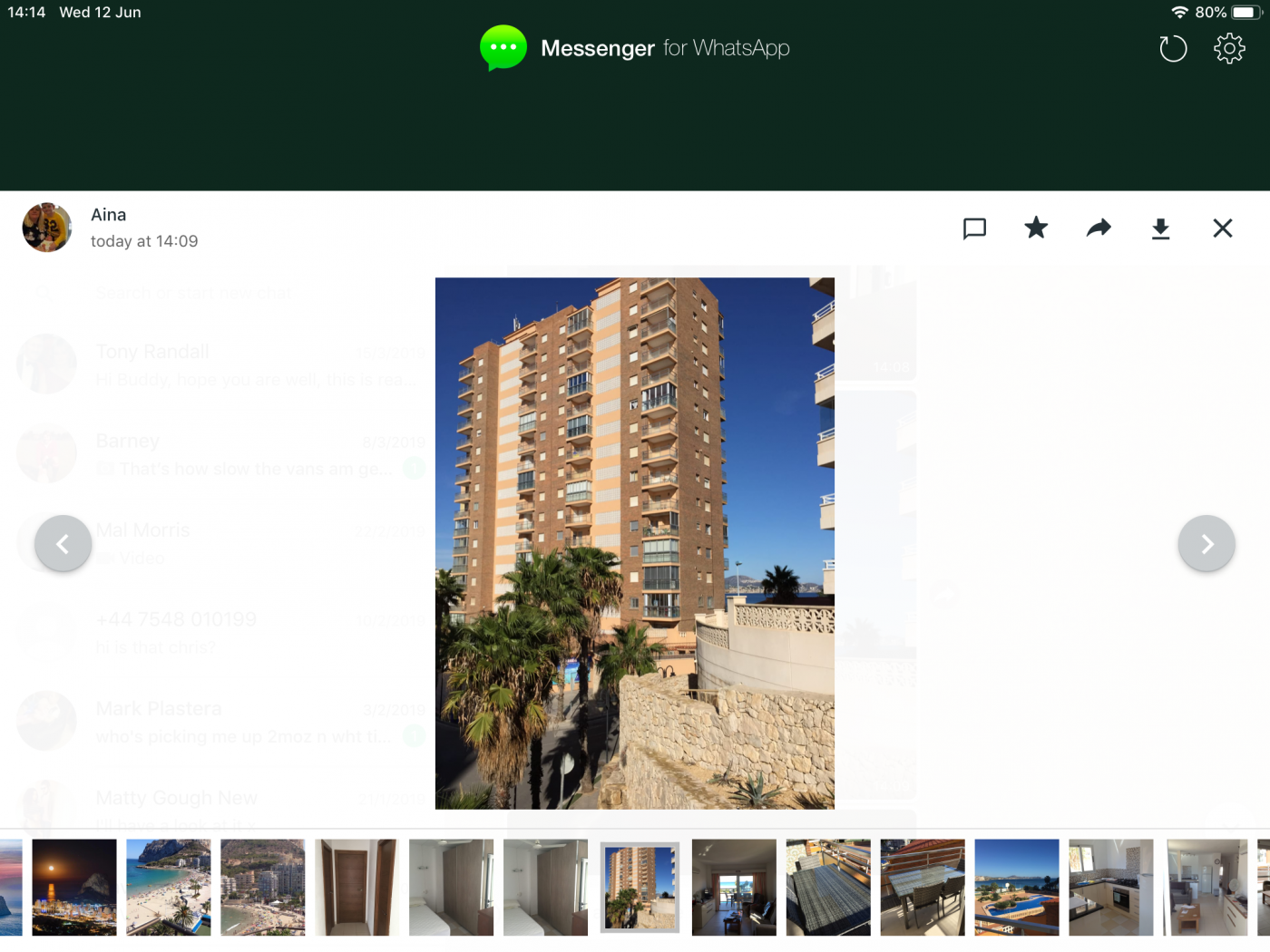This screenshot has width=1270, height=952.
Task: Select the night moon cityscape thumbnail
Action: 74,887
